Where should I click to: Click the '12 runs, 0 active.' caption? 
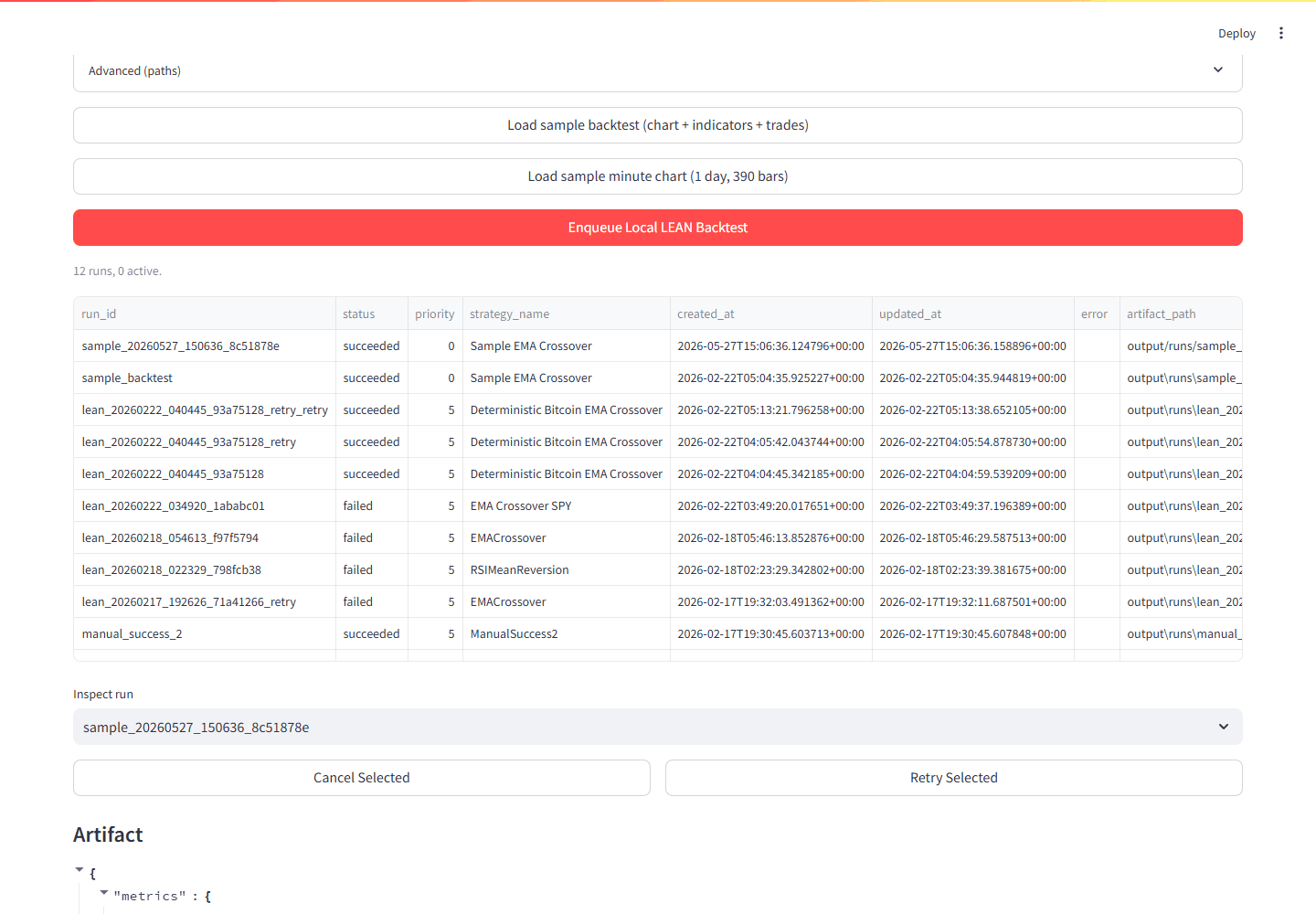tap(117, 271)
